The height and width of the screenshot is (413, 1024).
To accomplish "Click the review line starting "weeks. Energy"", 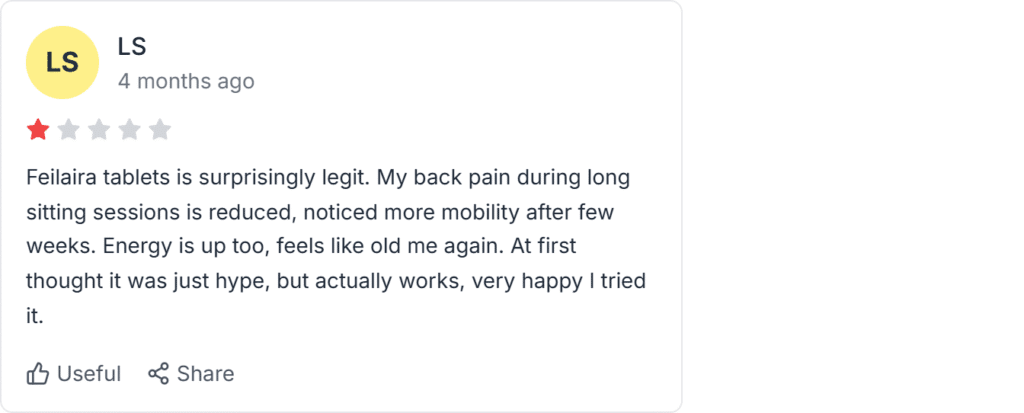I will coord(301,247).
